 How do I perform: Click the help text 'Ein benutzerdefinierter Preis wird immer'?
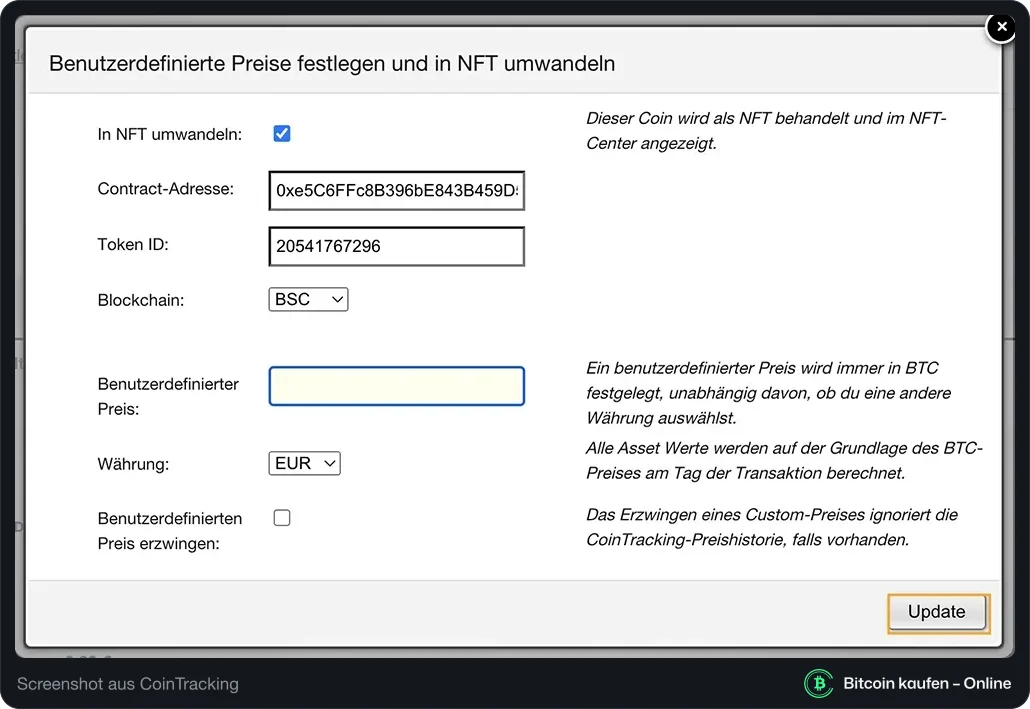pyautogui.click(x=735, y=368)
